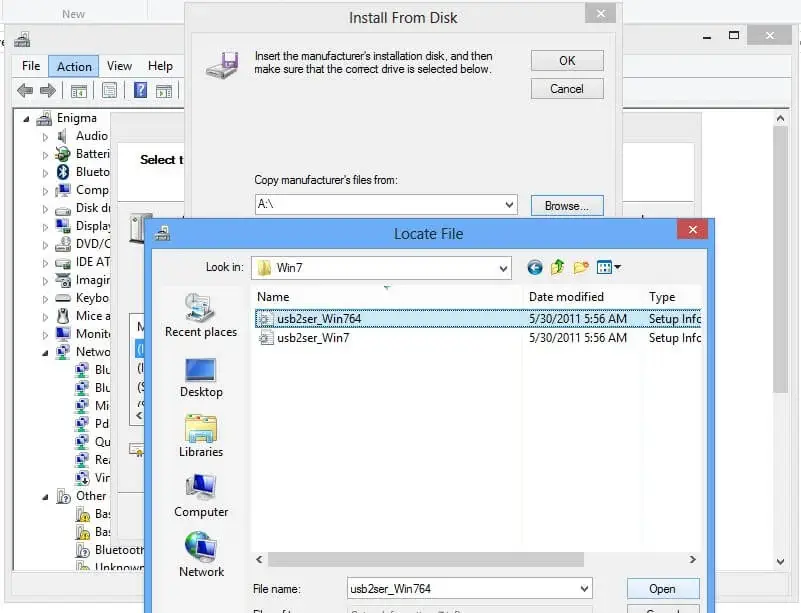Click Open to select usb2ser_Win764

point(662,588)
